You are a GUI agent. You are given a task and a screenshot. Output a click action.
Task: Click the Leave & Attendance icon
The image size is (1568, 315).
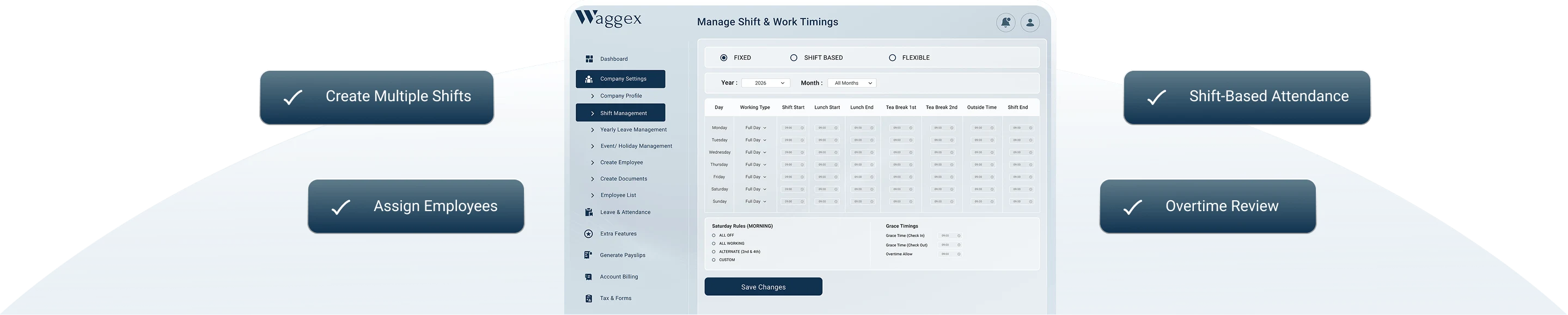coord(589,212)
